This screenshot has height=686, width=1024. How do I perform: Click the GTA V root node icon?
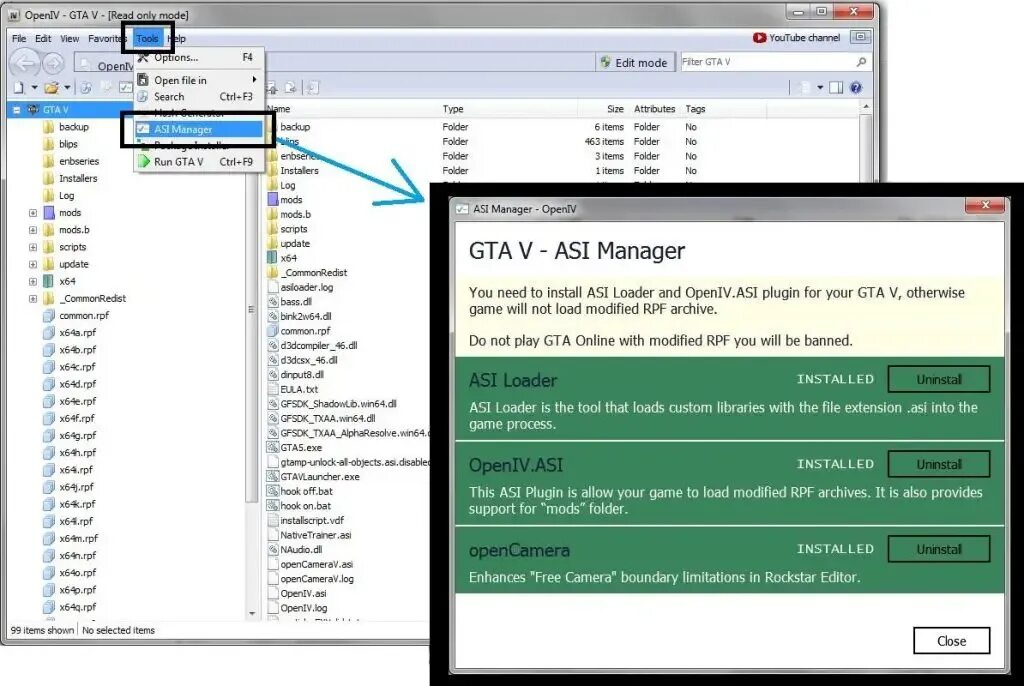(x=33, y=110)
